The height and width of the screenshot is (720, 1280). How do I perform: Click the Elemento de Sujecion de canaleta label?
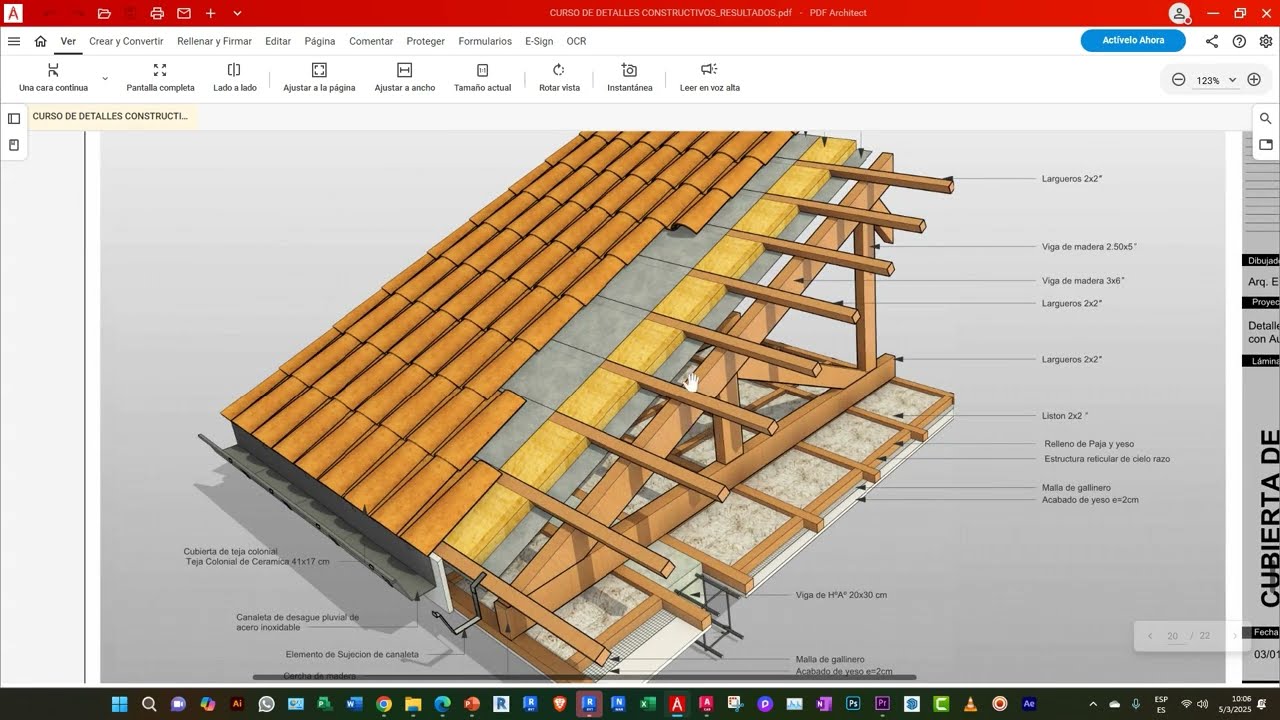coord(352,654)
